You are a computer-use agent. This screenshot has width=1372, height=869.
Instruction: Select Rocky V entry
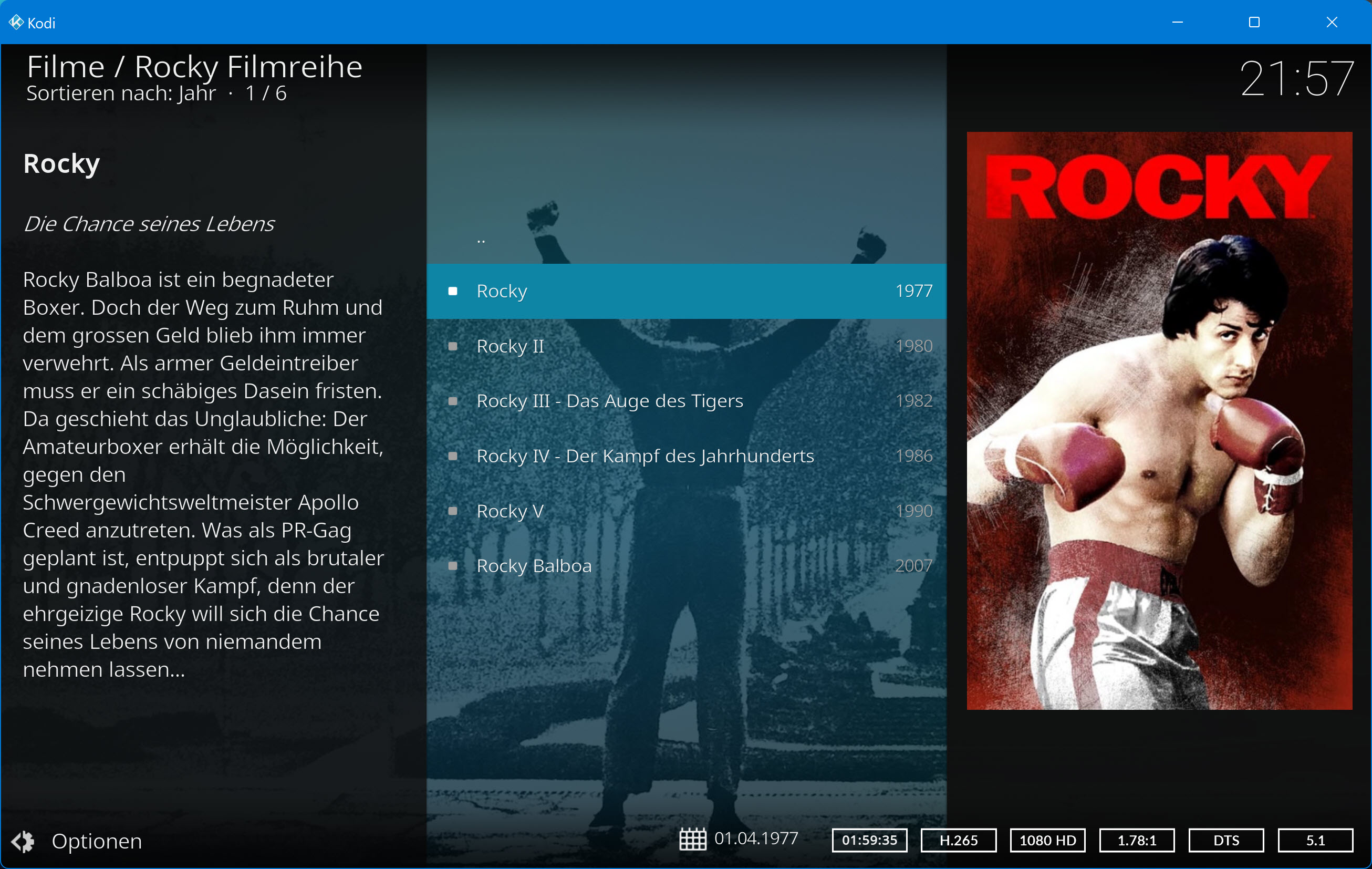[x=687, y=511]
